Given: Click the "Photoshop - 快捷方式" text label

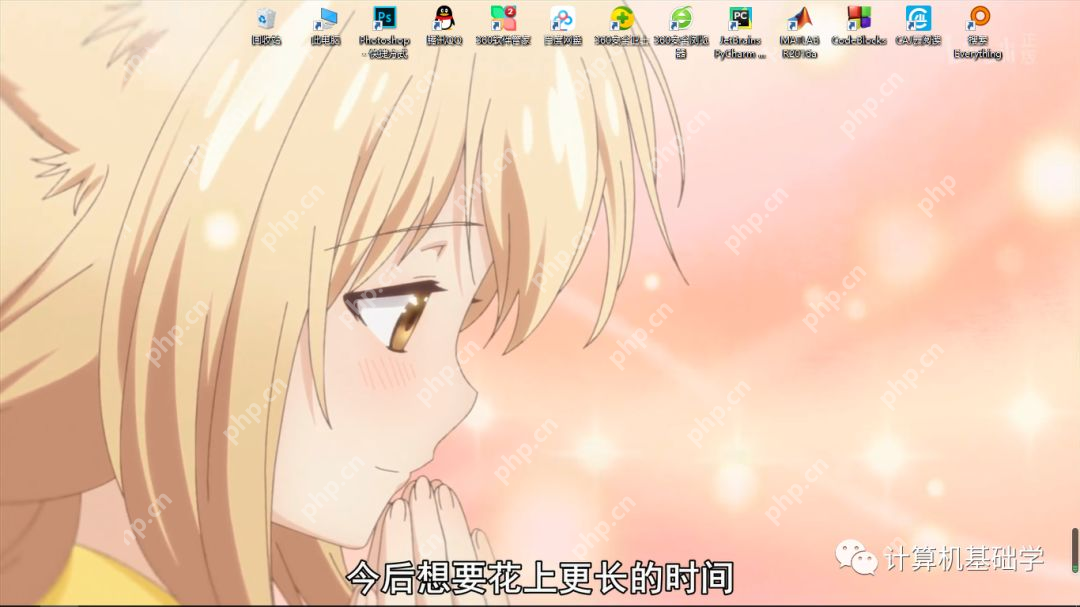Looking at the screenshot, I should [384, 47].
